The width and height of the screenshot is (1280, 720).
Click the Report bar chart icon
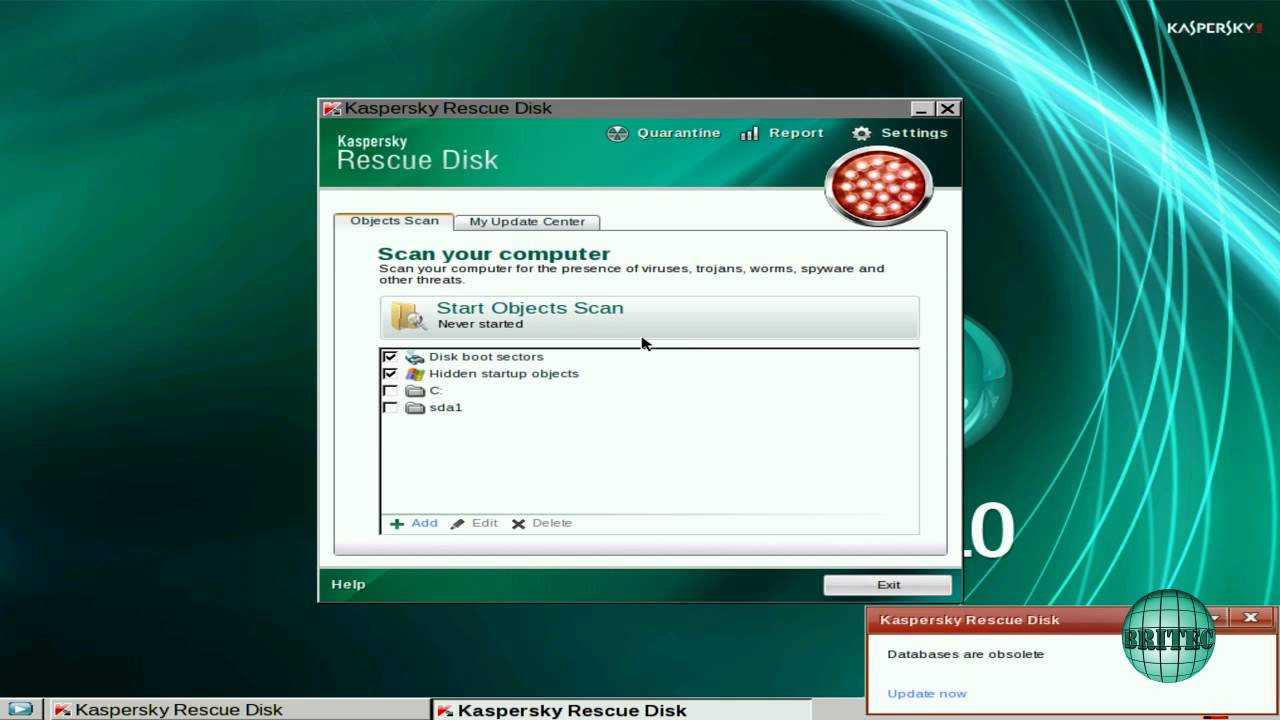click(749, 134)
